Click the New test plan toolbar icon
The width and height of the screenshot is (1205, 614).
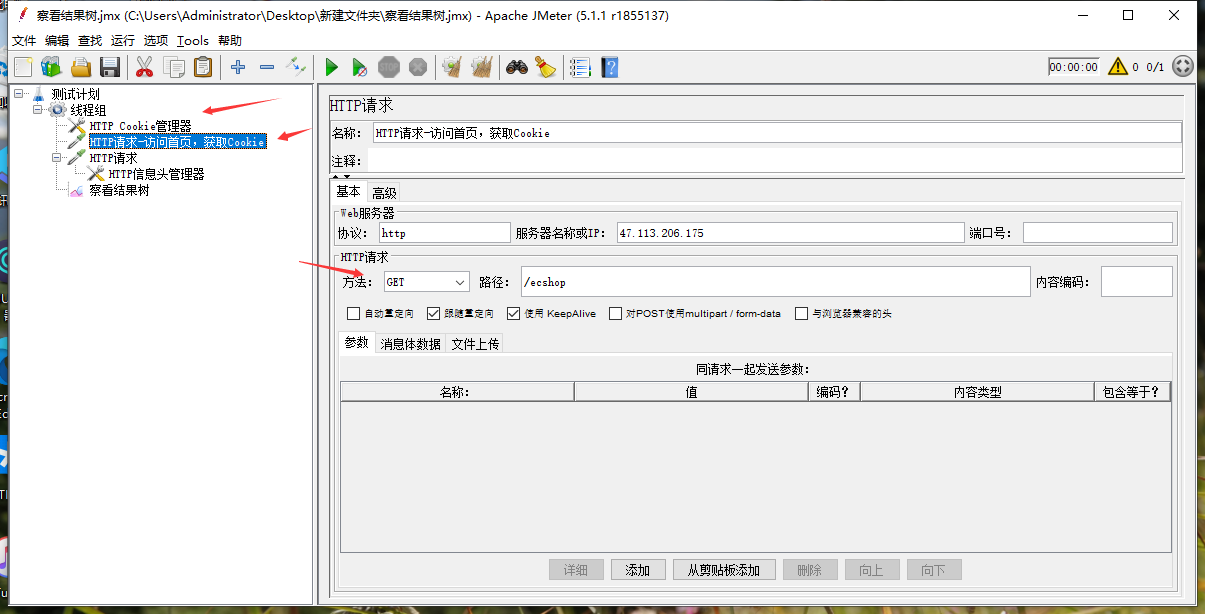[22, 67]
